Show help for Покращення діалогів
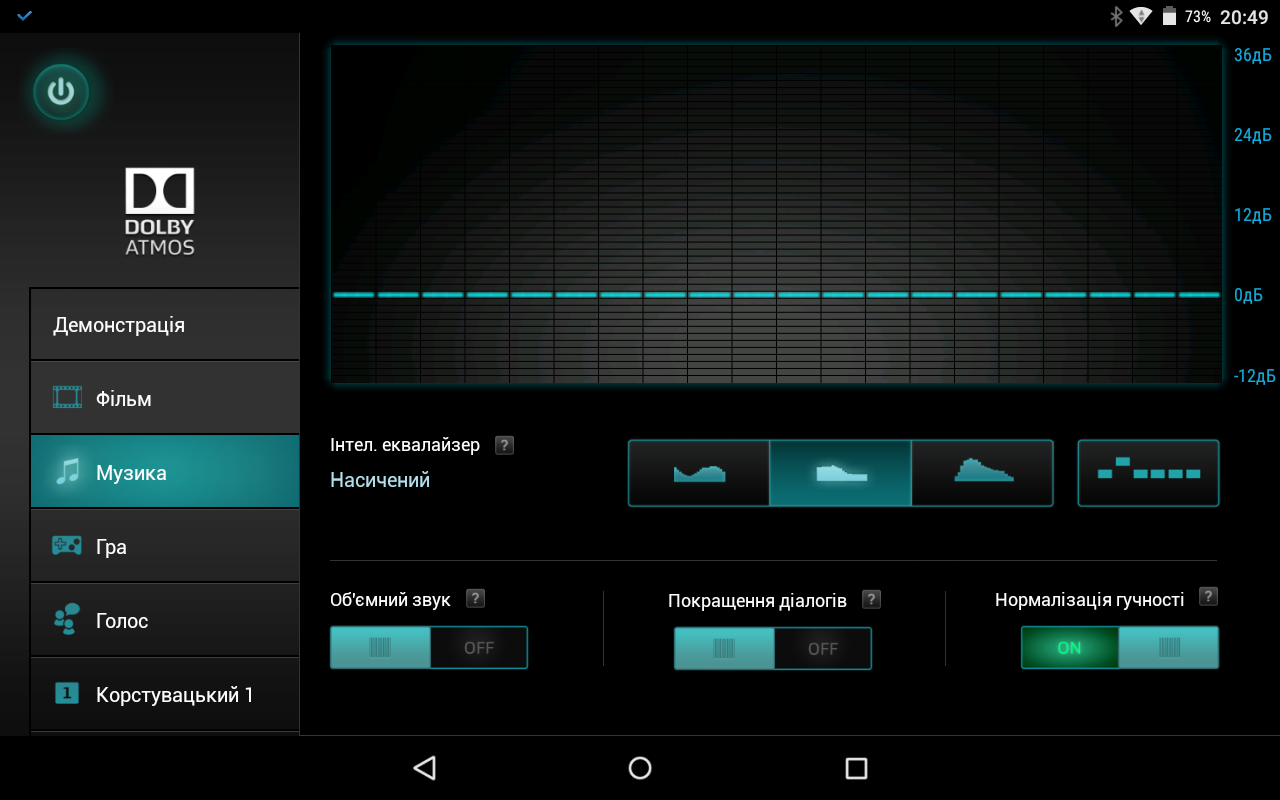 [x=872, y=599]
